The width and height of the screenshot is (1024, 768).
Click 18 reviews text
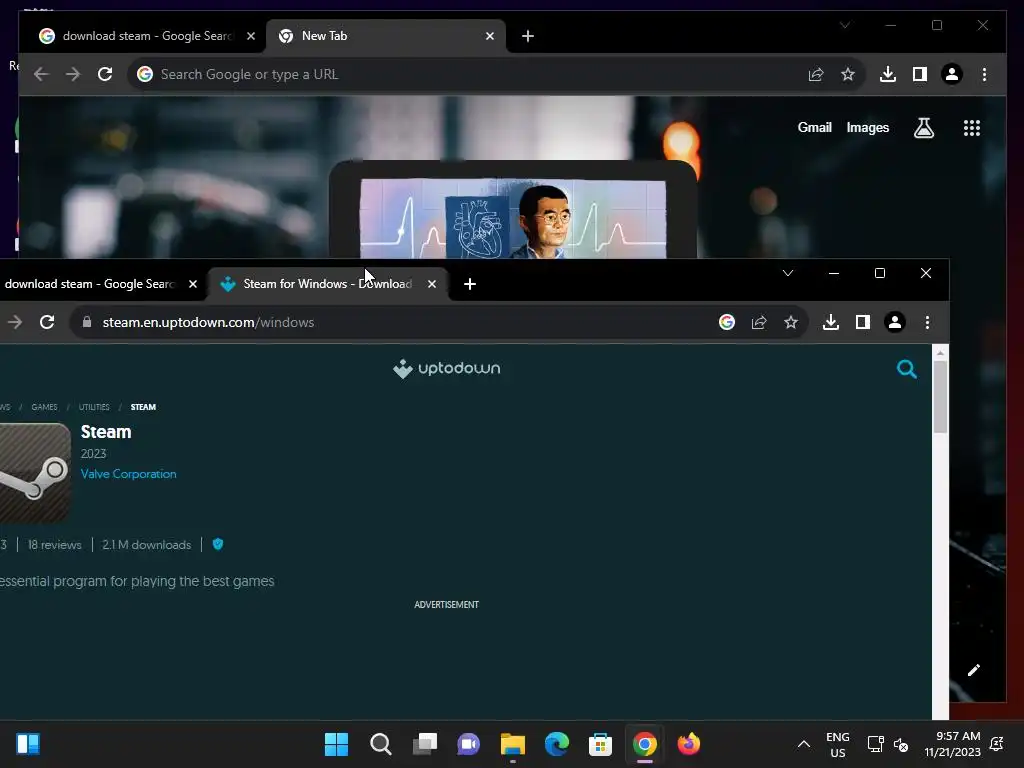pos(54,545)
